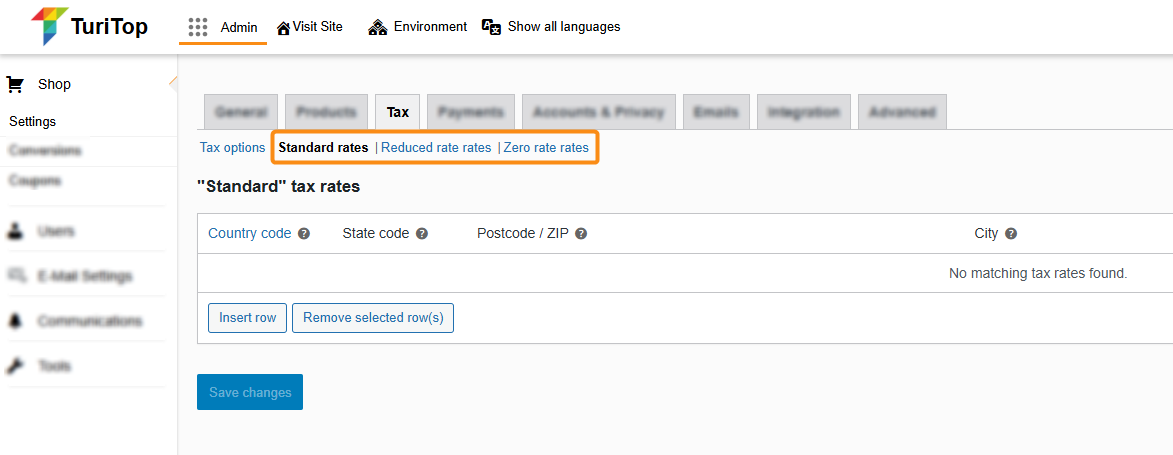
Task: Click the TuriTop logo
Action: [x=90, y=27]
